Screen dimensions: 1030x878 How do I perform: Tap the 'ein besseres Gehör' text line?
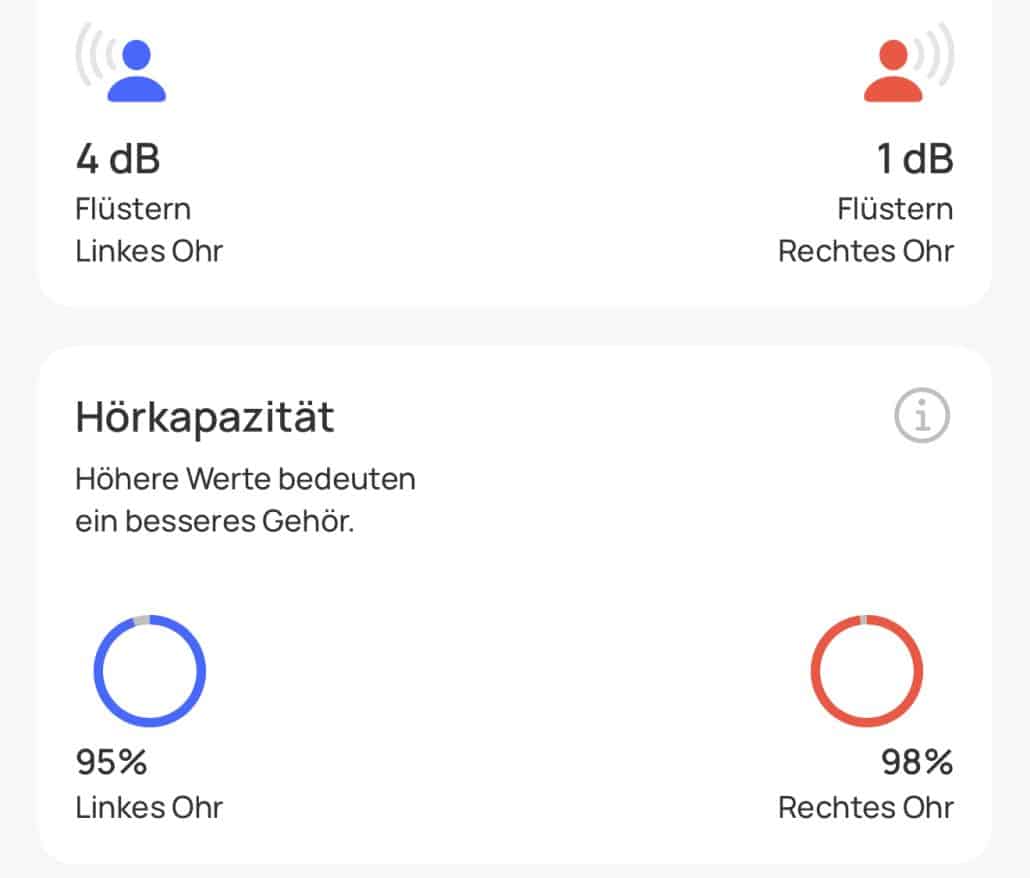point(214,521)
